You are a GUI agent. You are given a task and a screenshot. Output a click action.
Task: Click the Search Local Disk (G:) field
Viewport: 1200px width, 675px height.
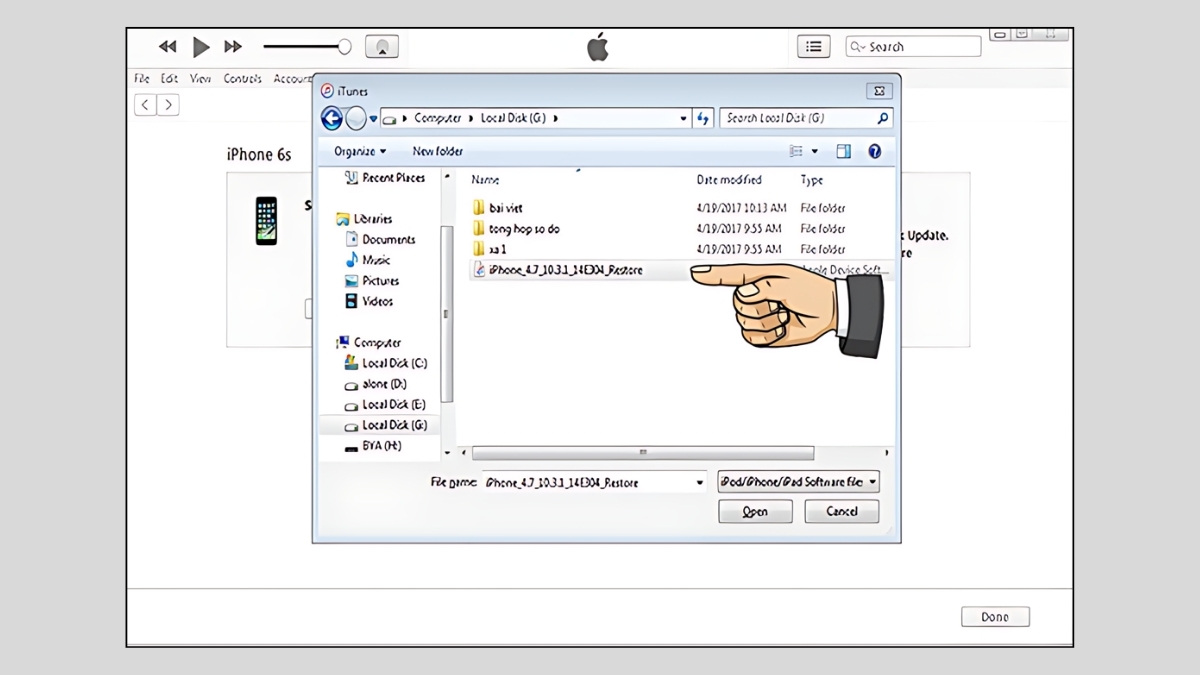806,118
